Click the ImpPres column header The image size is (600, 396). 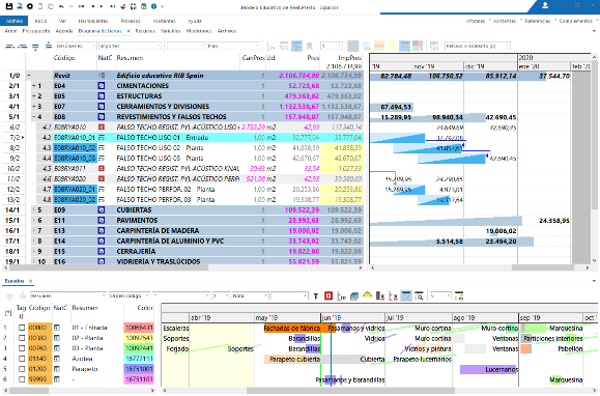[x=350, y=58]
